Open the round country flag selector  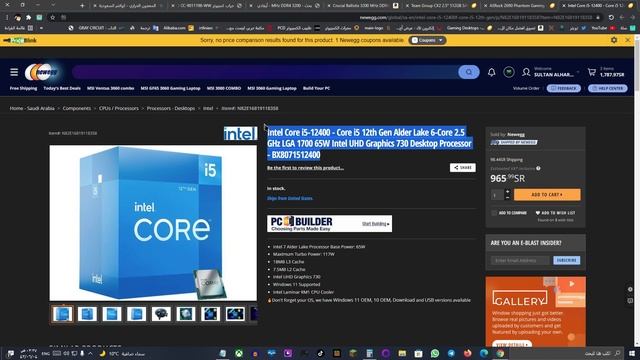[x=509, y=72]
